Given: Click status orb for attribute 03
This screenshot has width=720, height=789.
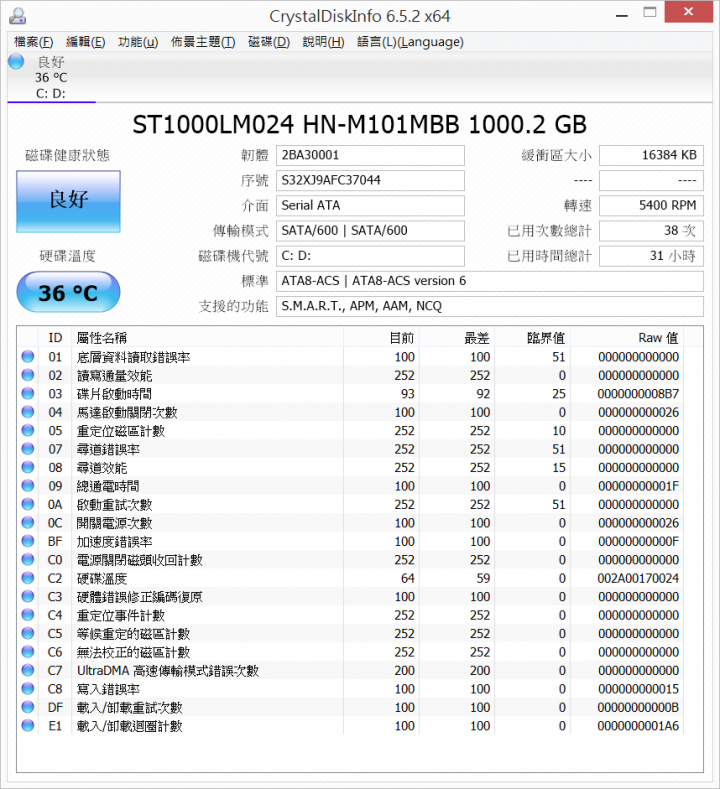Looking at the screenshot, I should (28, 393).
